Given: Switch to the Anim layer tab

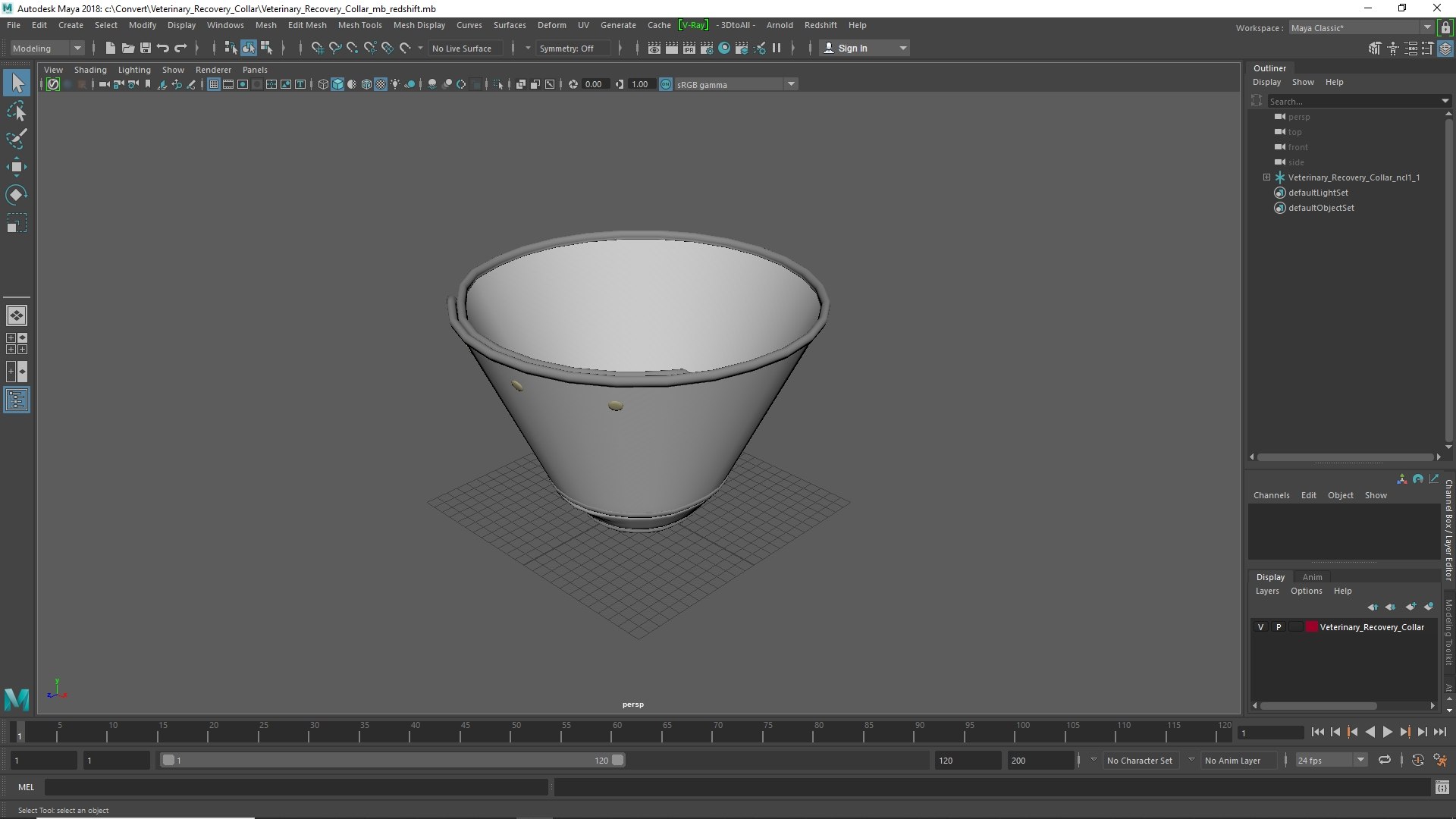Looking at the screenshot, I should point(1312,577).
